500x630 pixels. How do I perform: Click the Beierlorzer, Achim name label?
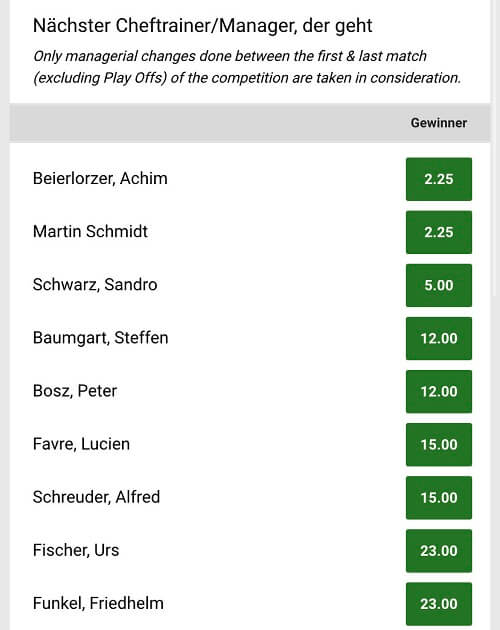pos(100,178)
